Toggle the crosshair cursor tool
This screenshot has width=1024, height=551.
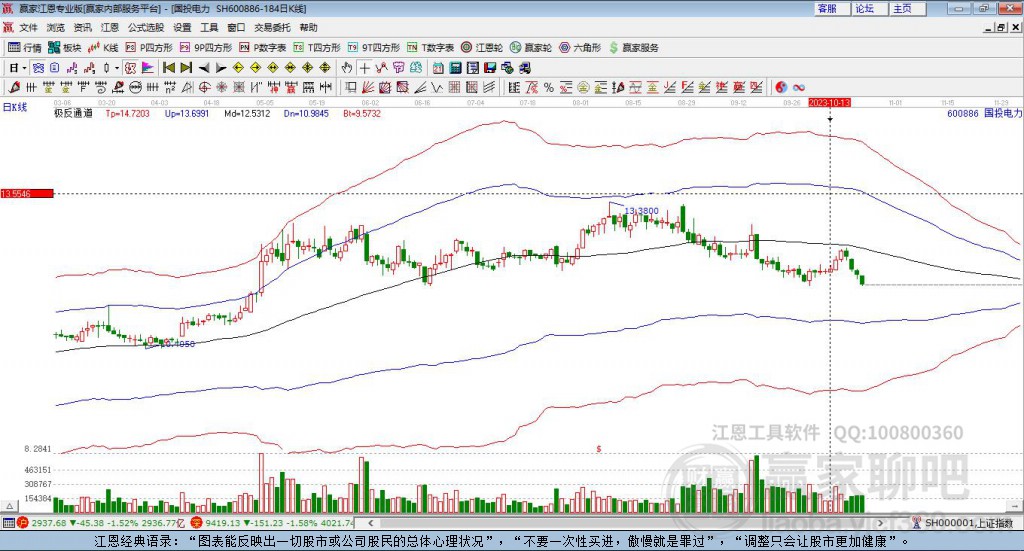pyautogui.click(x=365, y=68)
